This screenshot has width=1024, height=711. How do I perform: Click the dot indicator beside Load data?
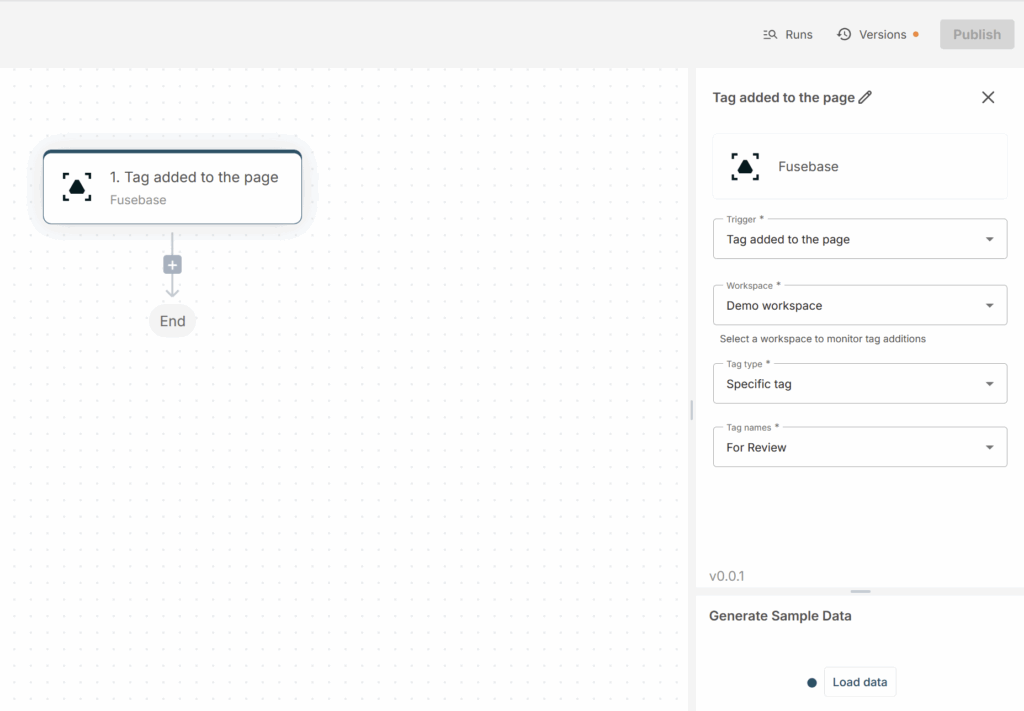point(812,683)
